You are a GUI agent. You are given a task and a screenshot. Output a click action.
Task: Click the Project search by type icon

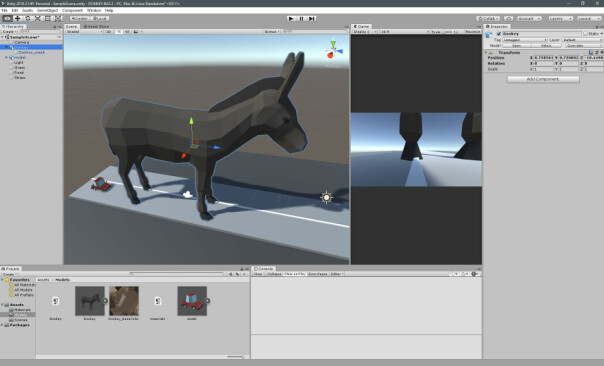(231, 274)
